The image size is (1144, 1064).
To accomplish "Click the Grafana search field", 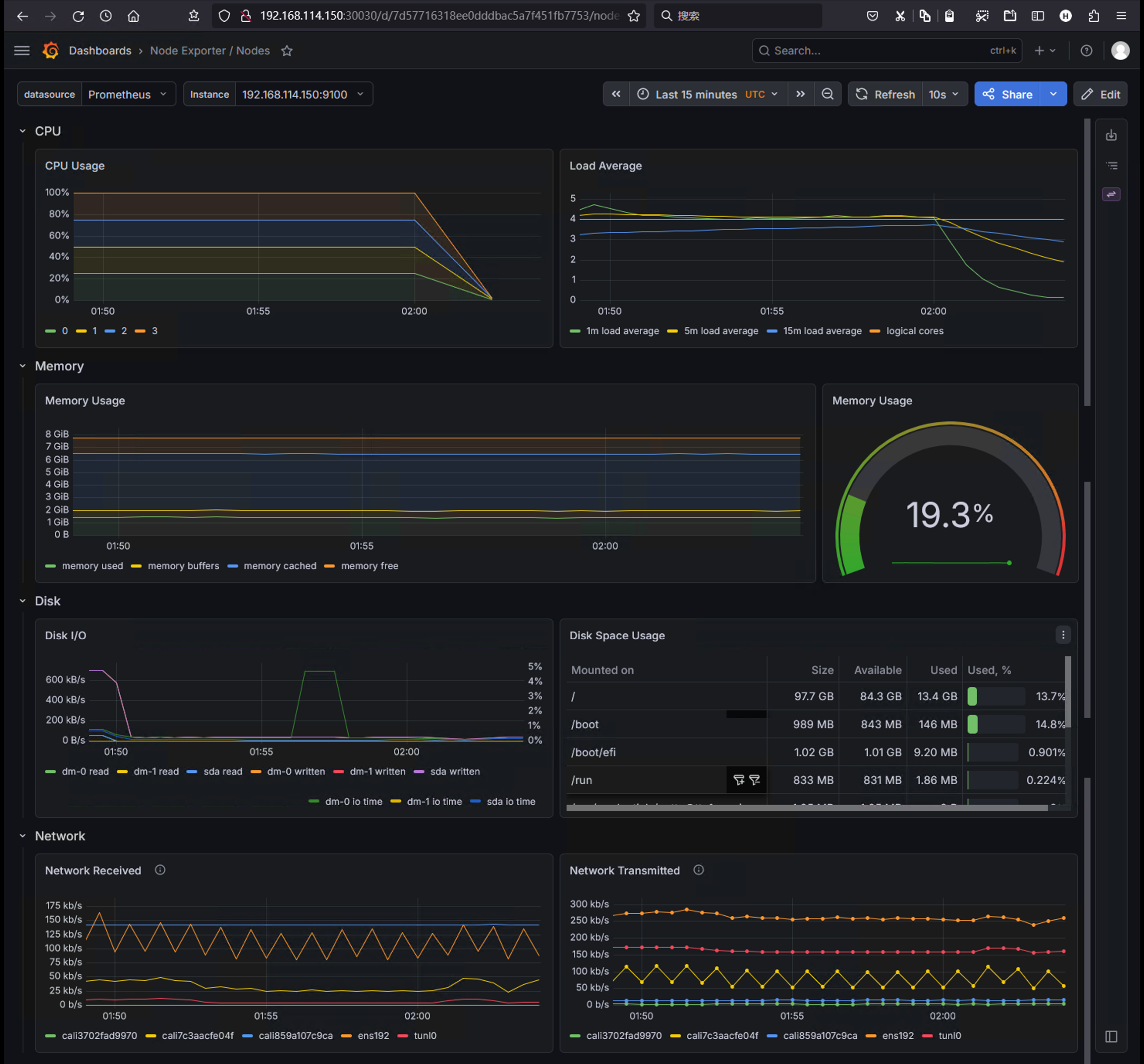I will (886, 51).
